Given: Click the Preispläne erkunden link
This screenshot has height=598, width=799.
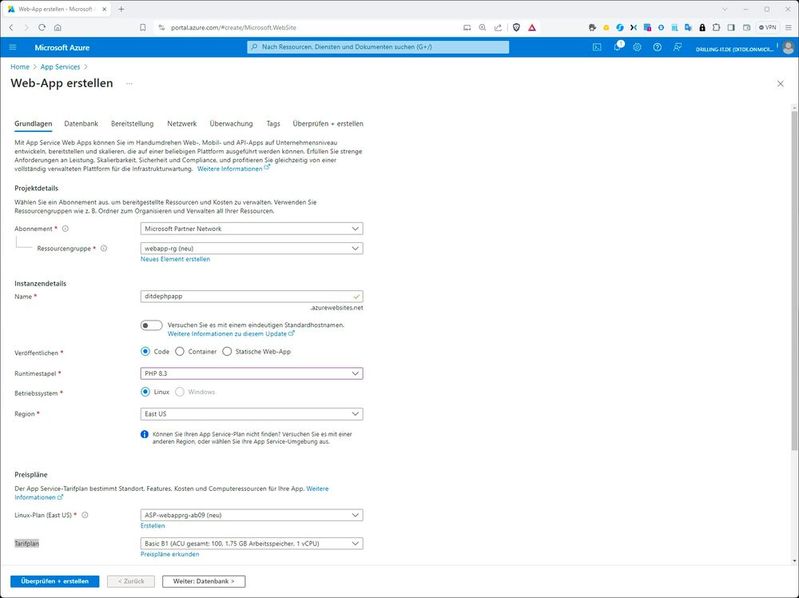Looking at the screenshot, I should (170, 554).
